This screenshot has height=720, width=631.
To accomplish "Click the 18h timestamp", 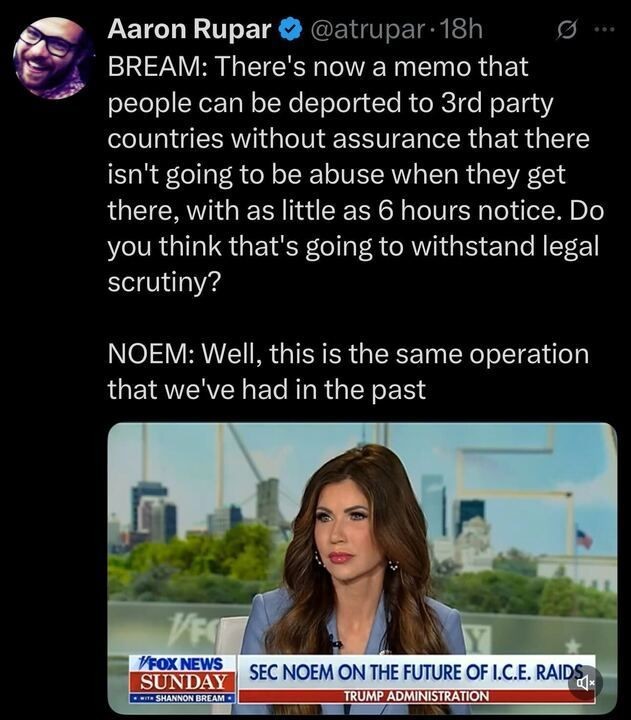I will [x=461, y=30].
